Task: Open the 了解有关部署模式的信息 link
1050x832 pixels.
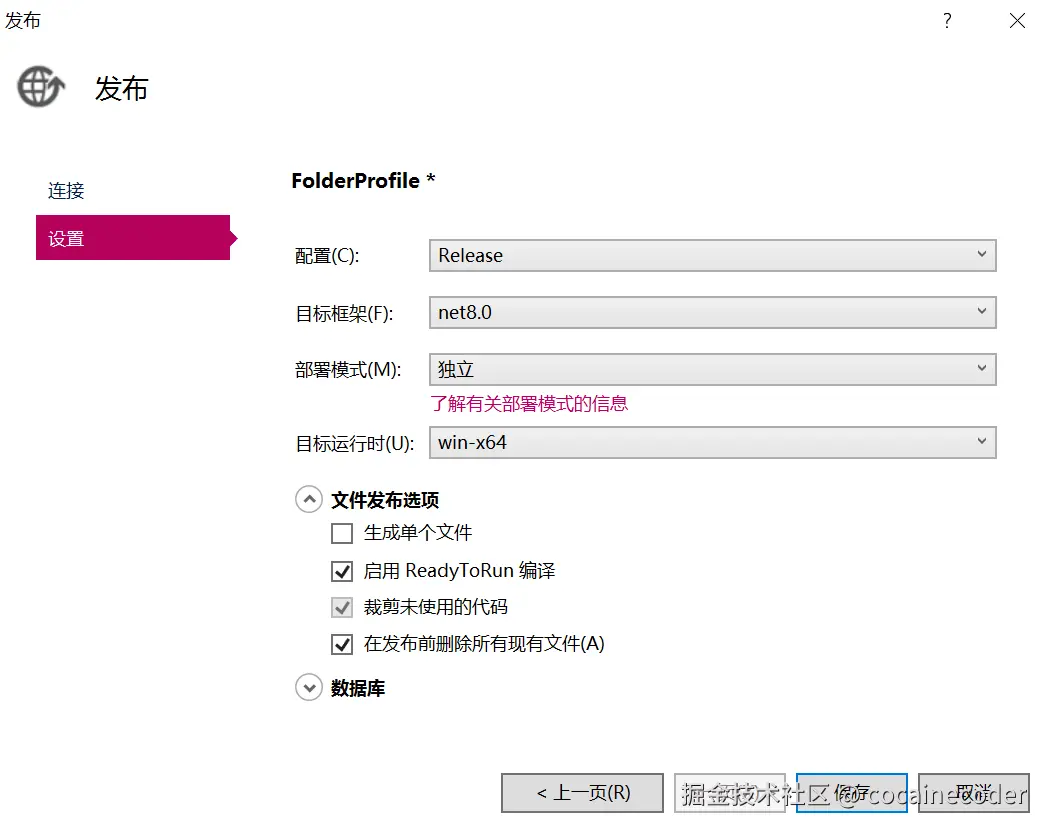Action: pos(529,404)
